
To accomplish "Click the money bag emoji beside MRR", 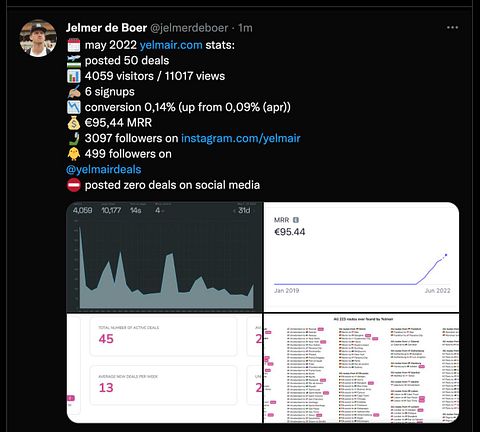I will pos(74,123).
